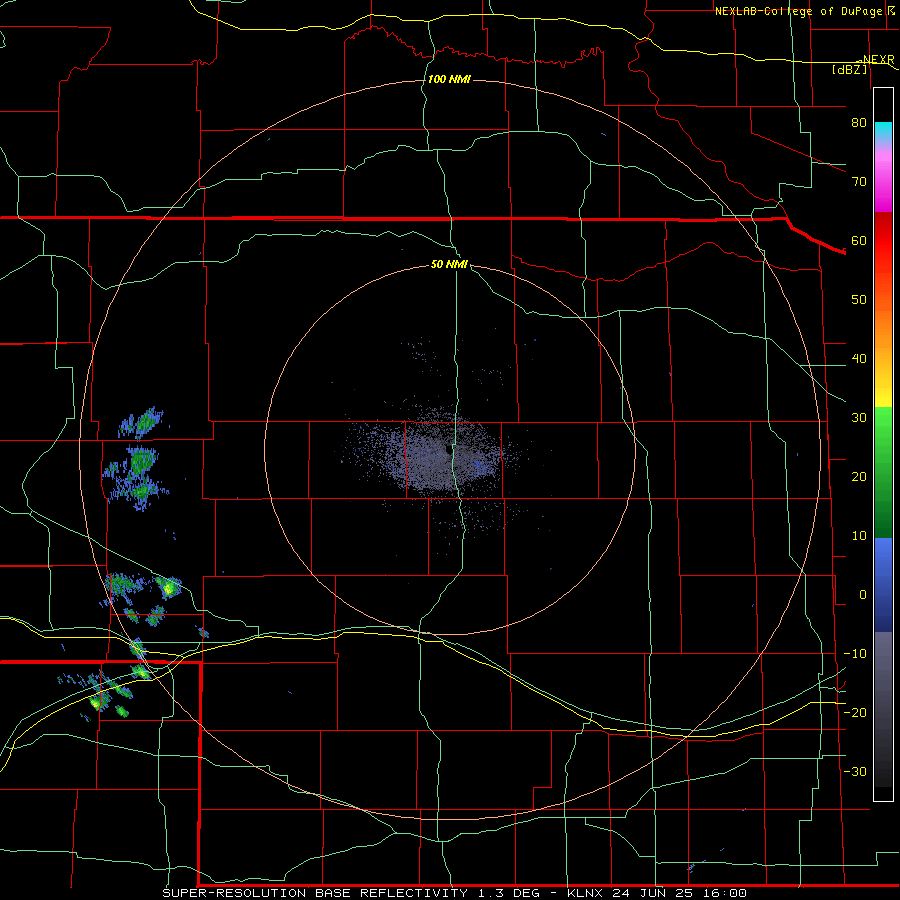Click the 70 dBZ legend value
The height and width of the screenshot is (900, 900).
(859, 182)
